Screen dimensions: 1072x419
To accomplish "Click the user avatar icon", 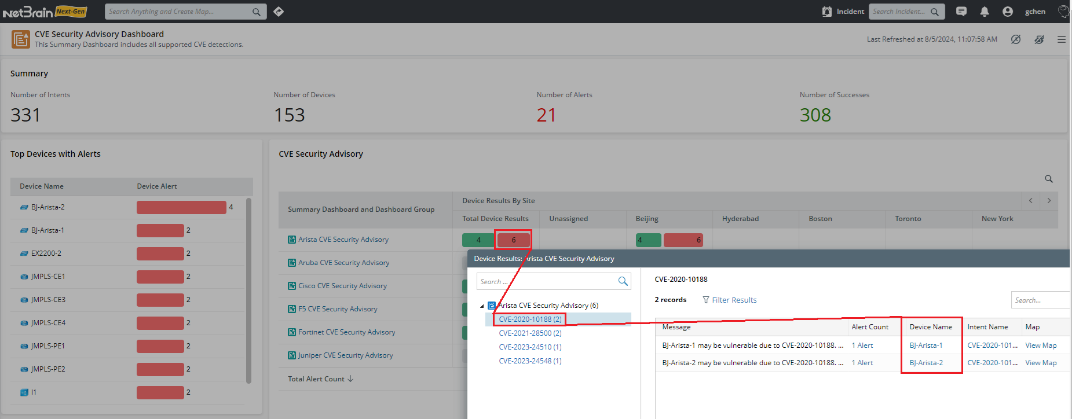I will point(1007,12).
